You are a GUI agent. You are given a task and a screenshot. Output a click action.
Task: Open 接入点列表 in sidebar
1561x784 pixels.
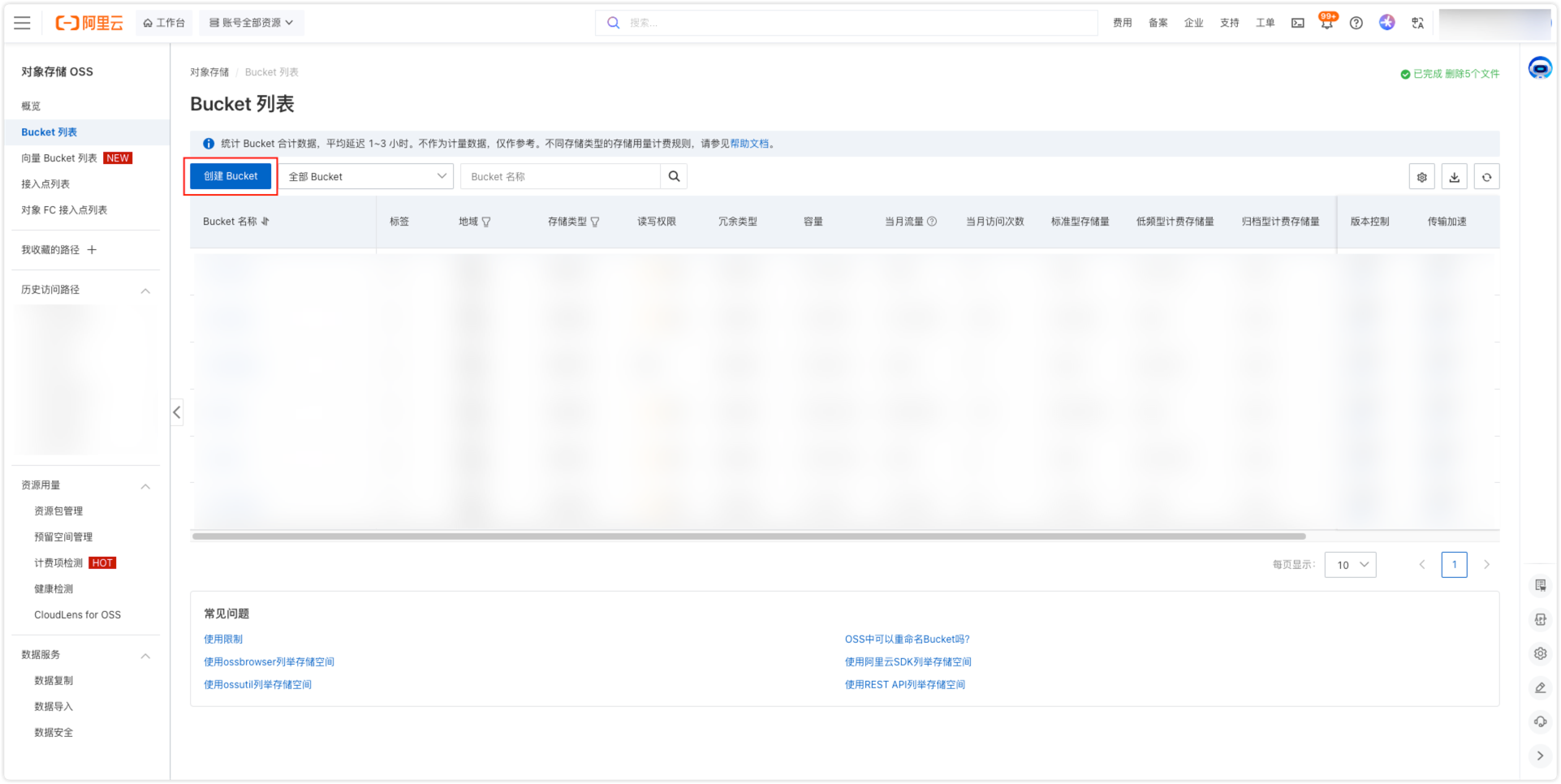[x=45, y=184]
